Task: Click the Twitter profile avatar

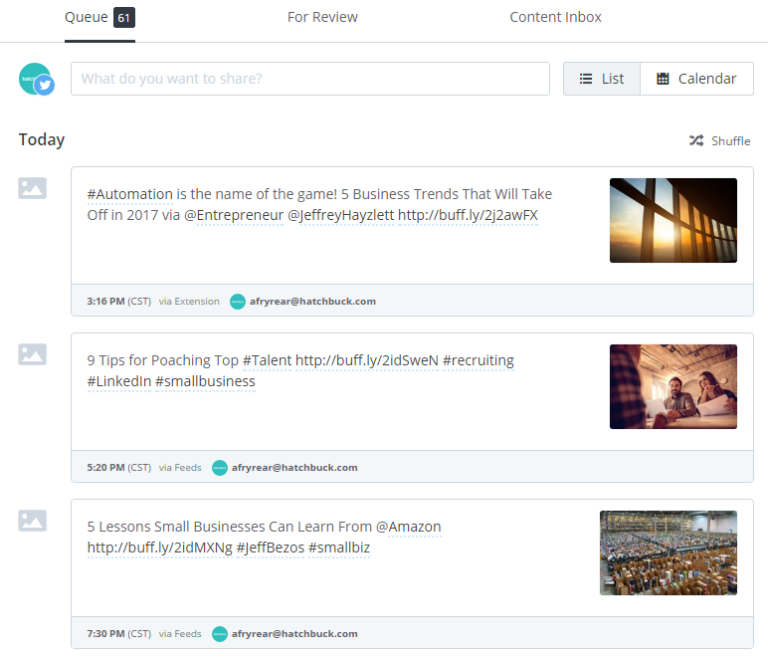Action: 37,79
